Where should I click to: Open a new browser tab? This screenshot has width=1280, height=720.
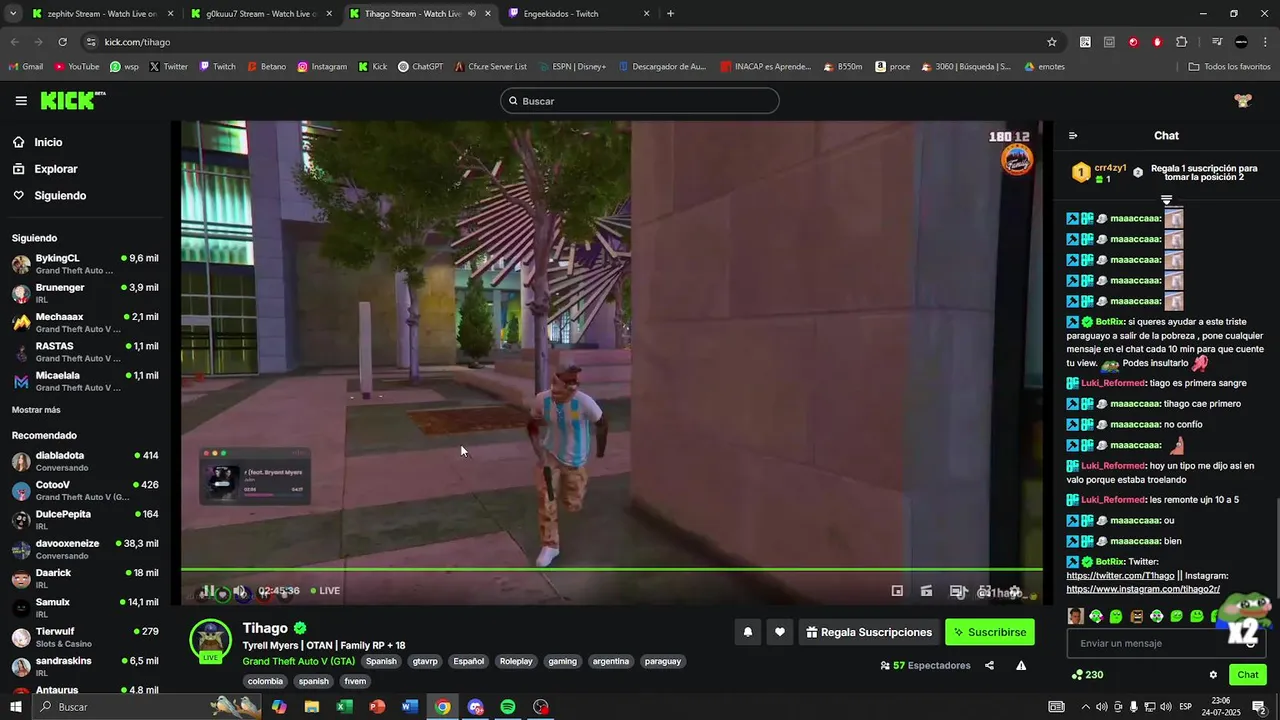[670, 14]
